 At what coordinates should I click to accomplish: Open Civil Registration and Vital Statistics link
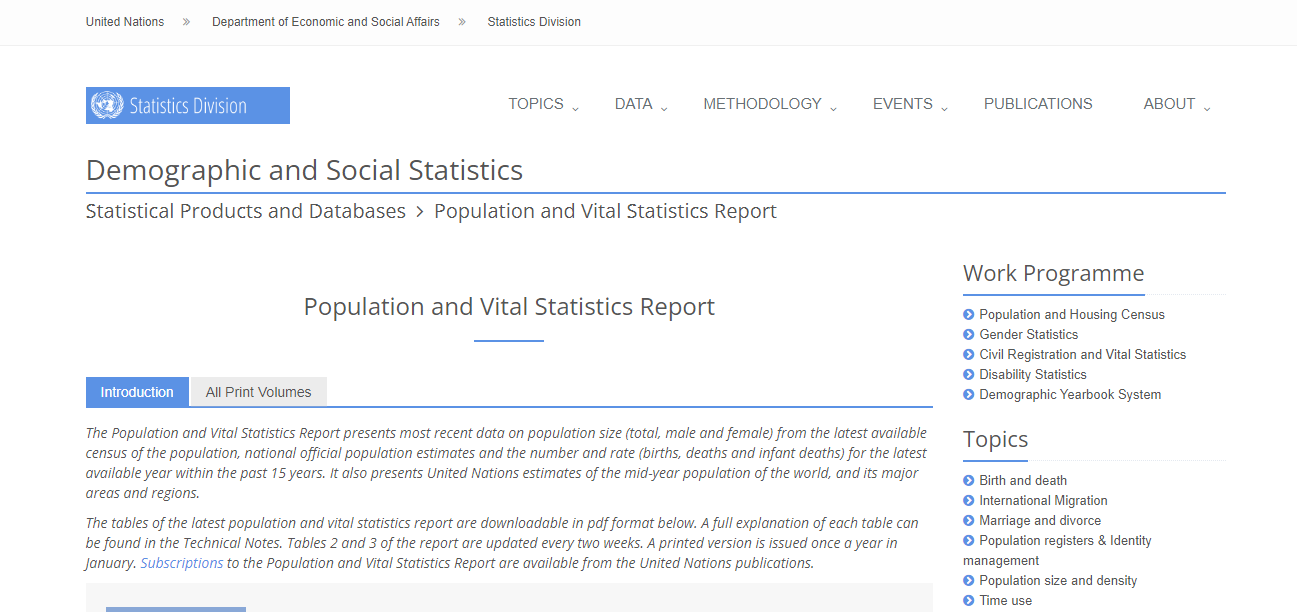(1083, 354)
